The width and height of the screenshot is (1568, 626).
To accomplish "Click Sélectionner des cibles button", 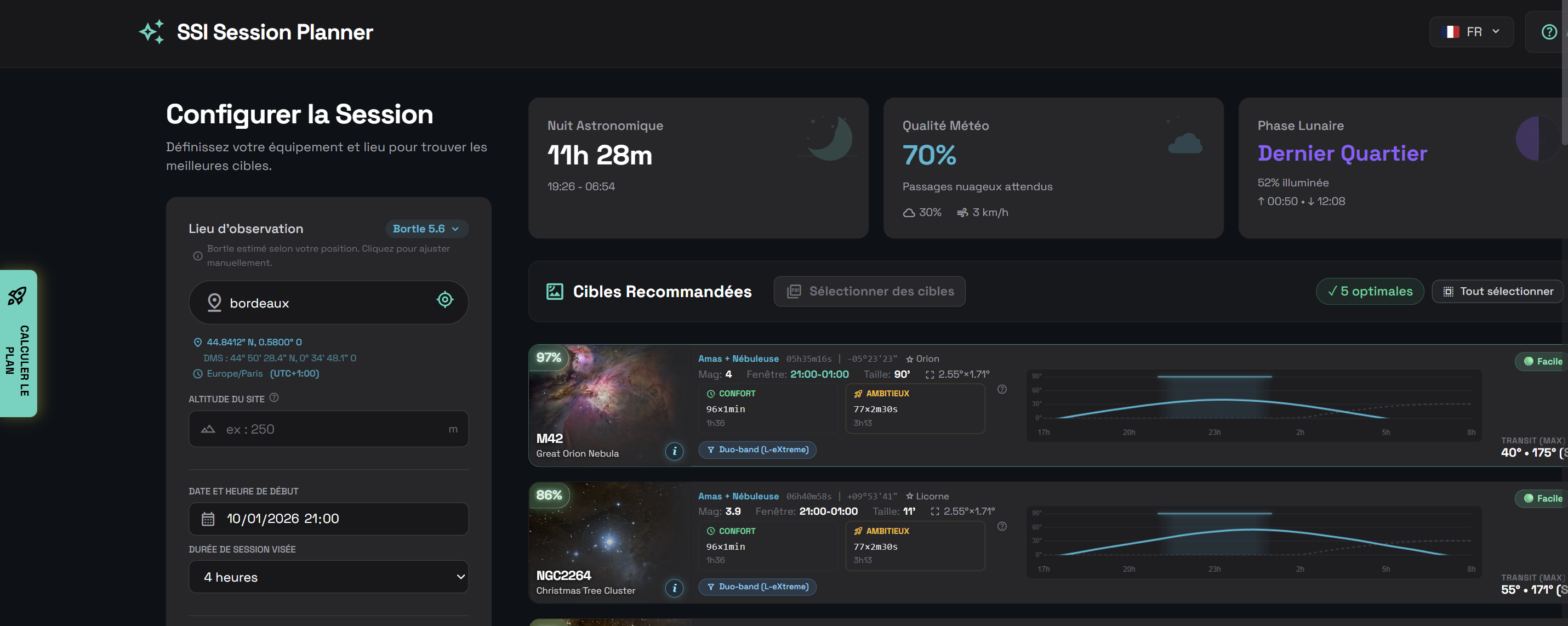I will click(869, 291).
